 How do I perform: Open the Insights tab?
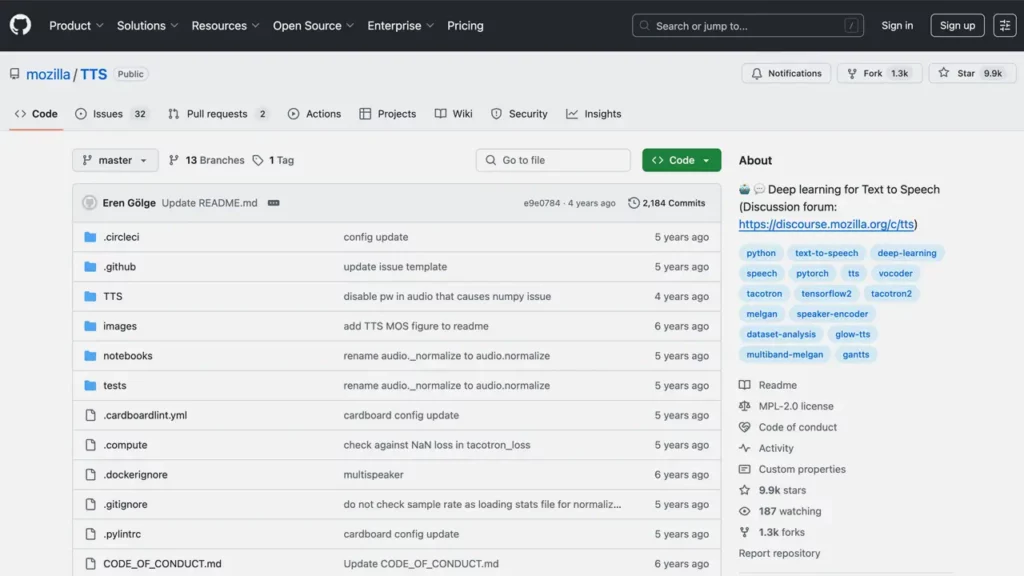594,114
